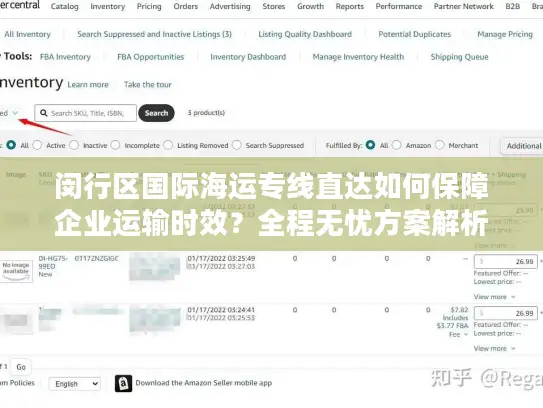Click date 01/17/2022 03:25:49
Screen dimensions: 543x408
[221, 258]
